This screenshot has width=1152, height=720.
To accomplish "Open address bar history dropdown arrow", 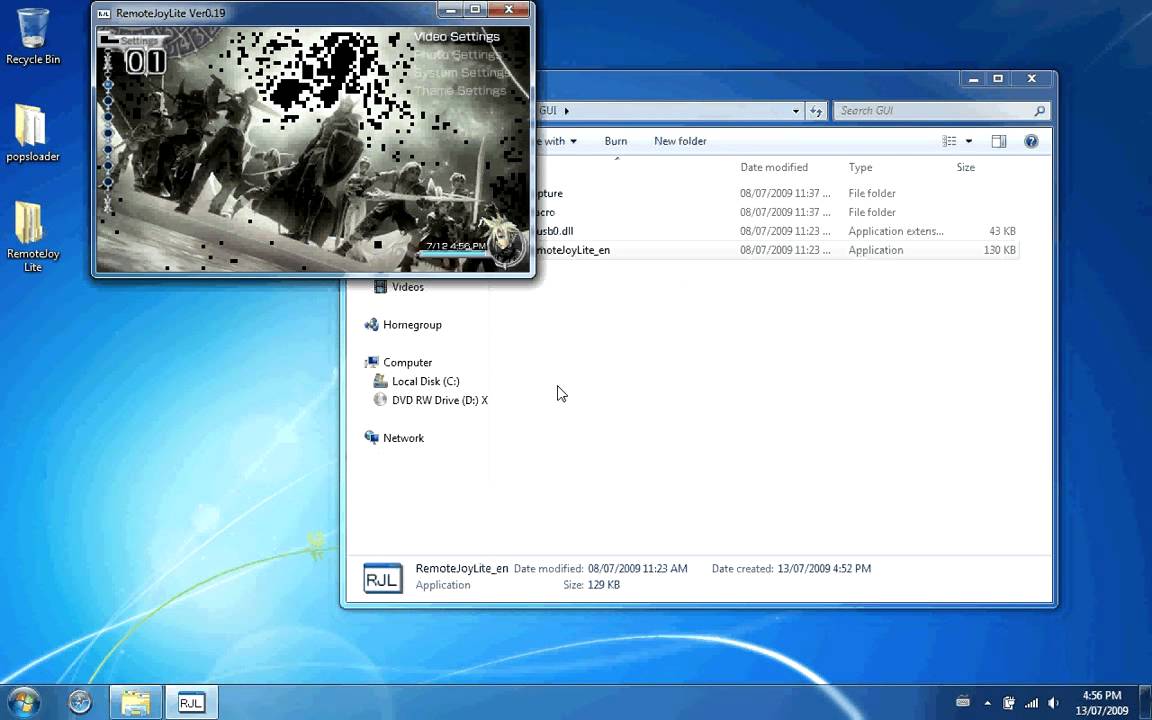I will pyautogui.click(x=796, y=111).
